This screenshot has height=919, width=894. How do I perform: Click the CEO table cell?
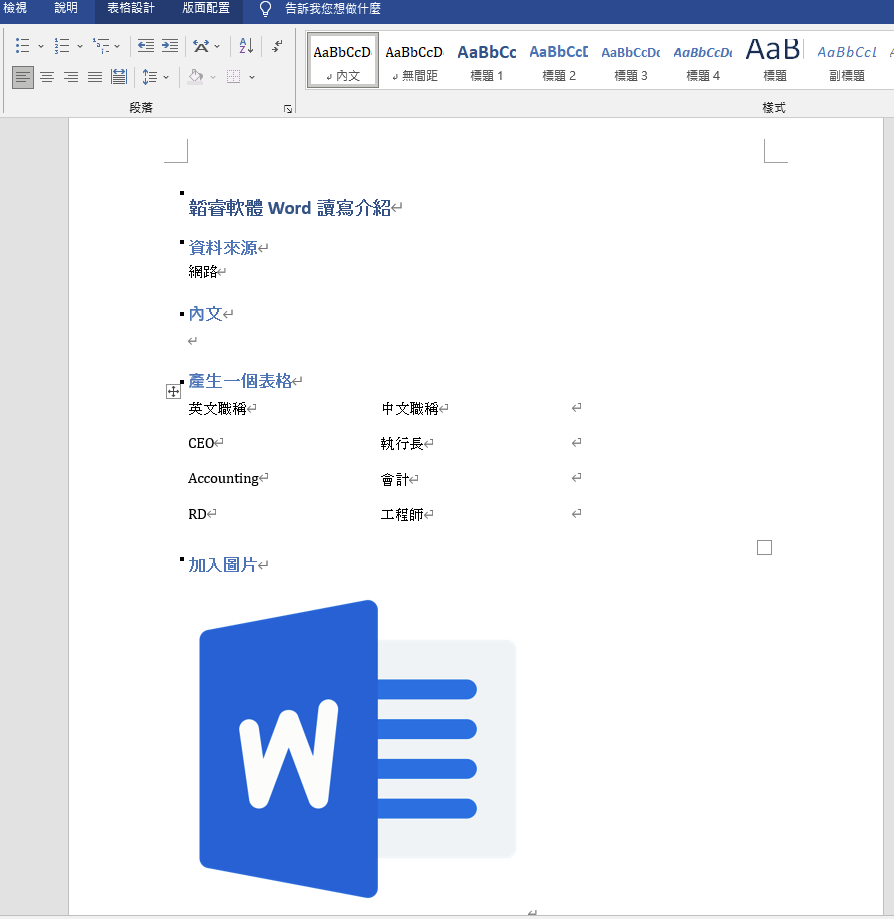[201, 443]
